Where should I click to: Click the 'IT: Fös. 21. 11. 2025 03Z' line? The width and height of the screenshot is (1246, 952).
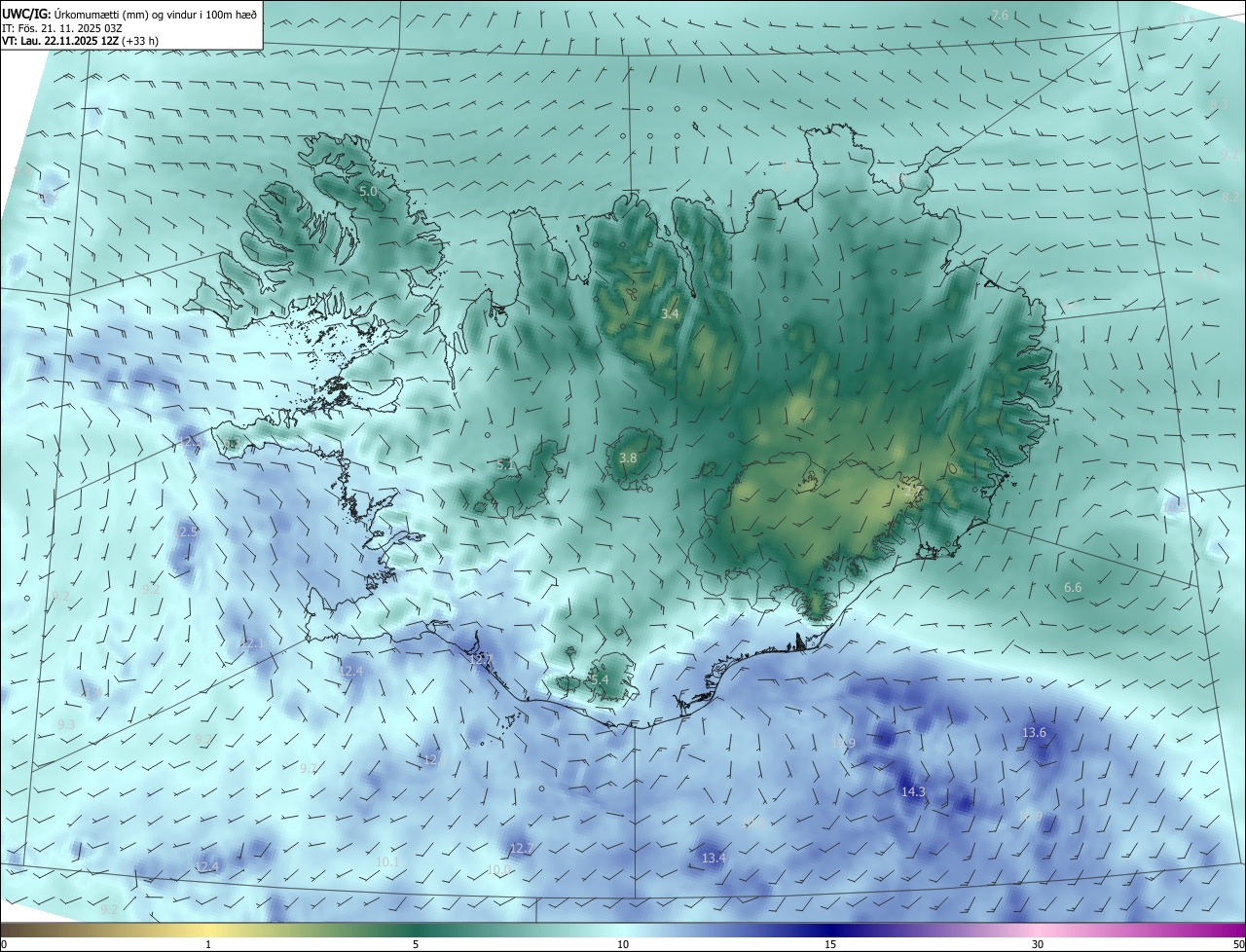[x=60, y=28]
